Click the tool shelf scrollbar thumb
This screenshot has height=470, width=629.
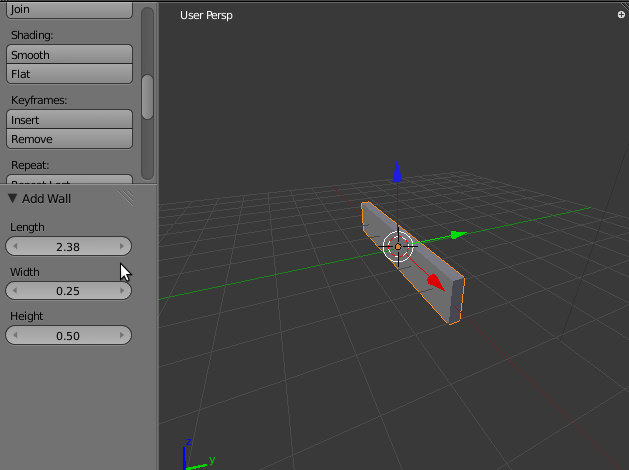(148, 97)
